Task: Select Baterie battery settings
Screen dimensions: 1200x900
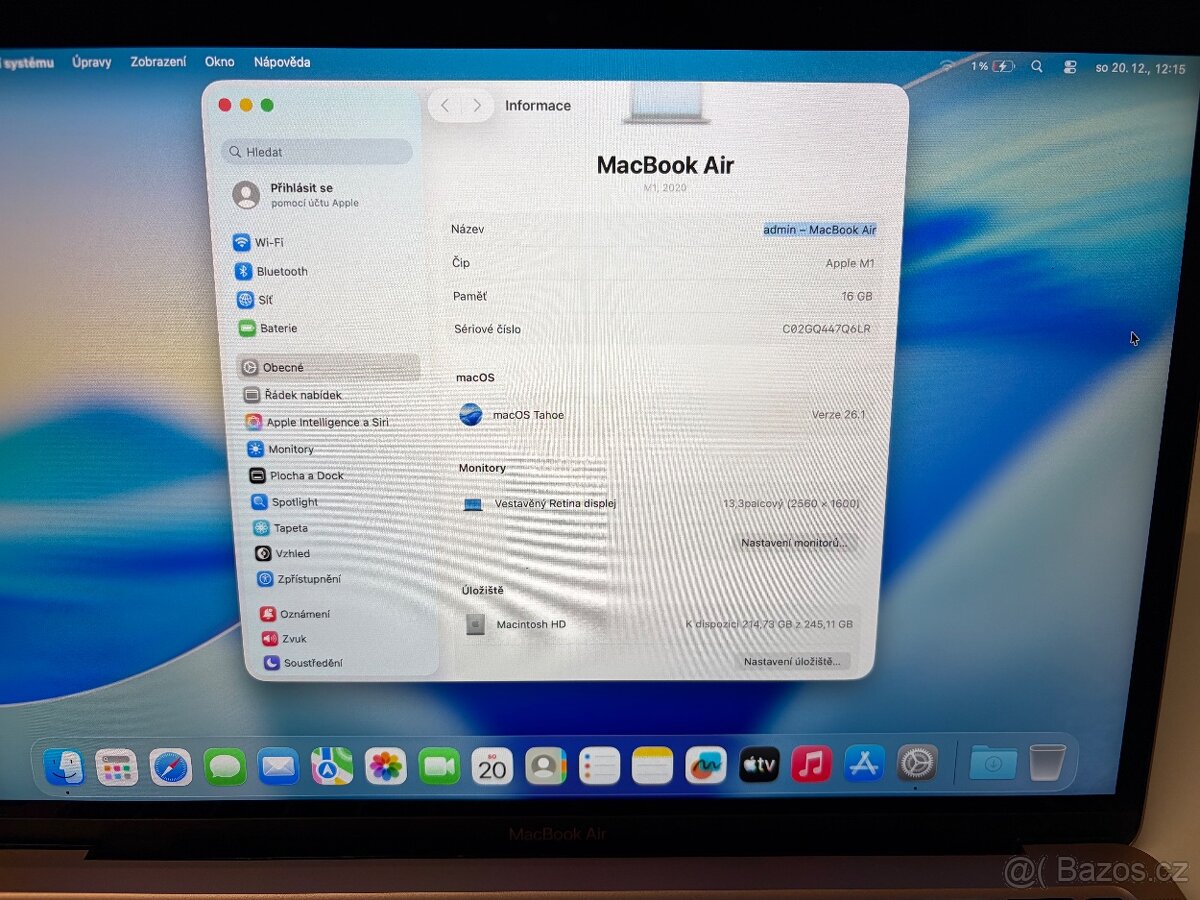Action: (279, 328)
